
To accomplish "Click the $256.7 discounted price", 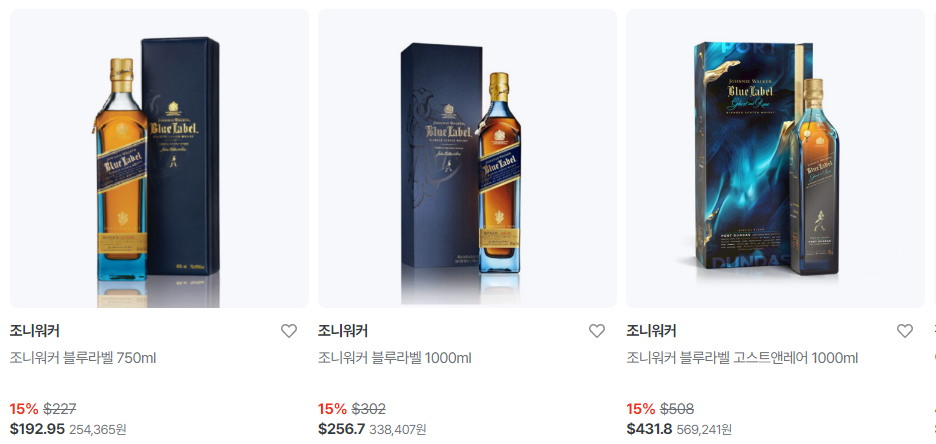I will pos(341,429).
